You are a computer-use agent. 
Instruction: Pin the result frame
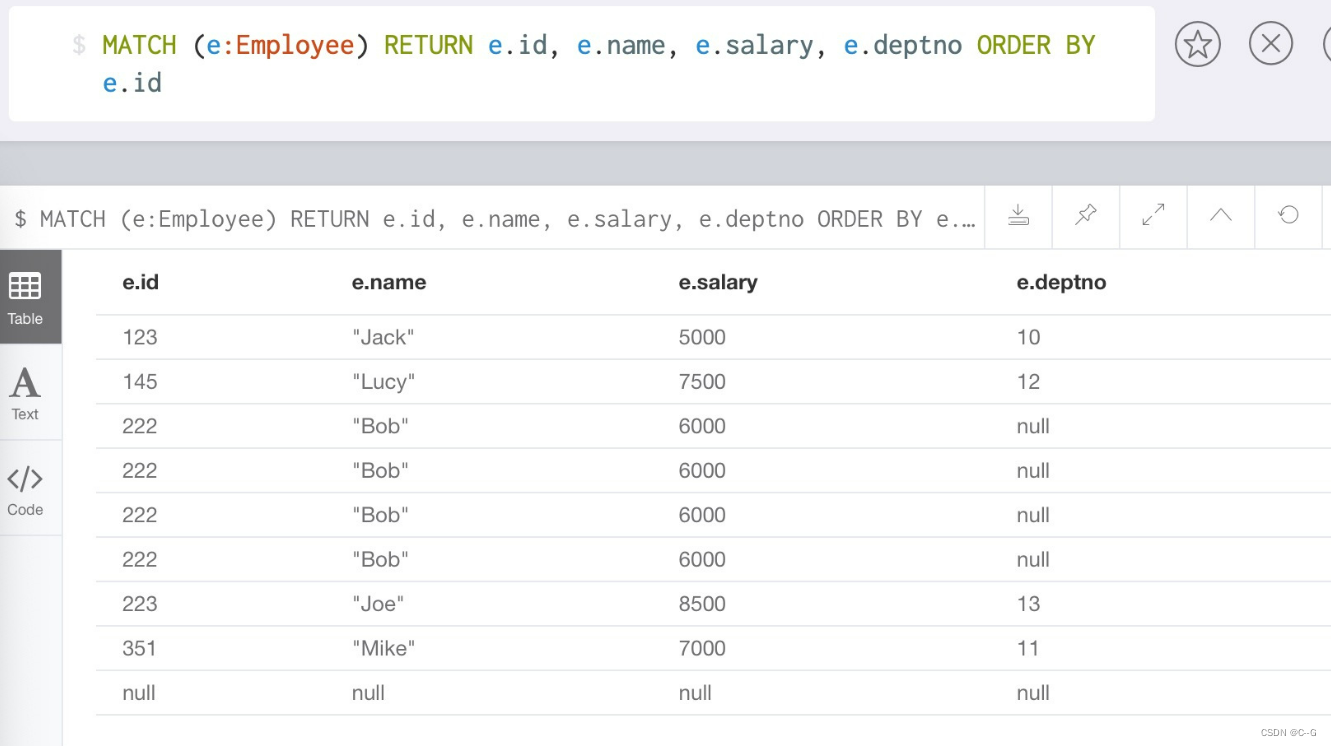coord(1086,215)
